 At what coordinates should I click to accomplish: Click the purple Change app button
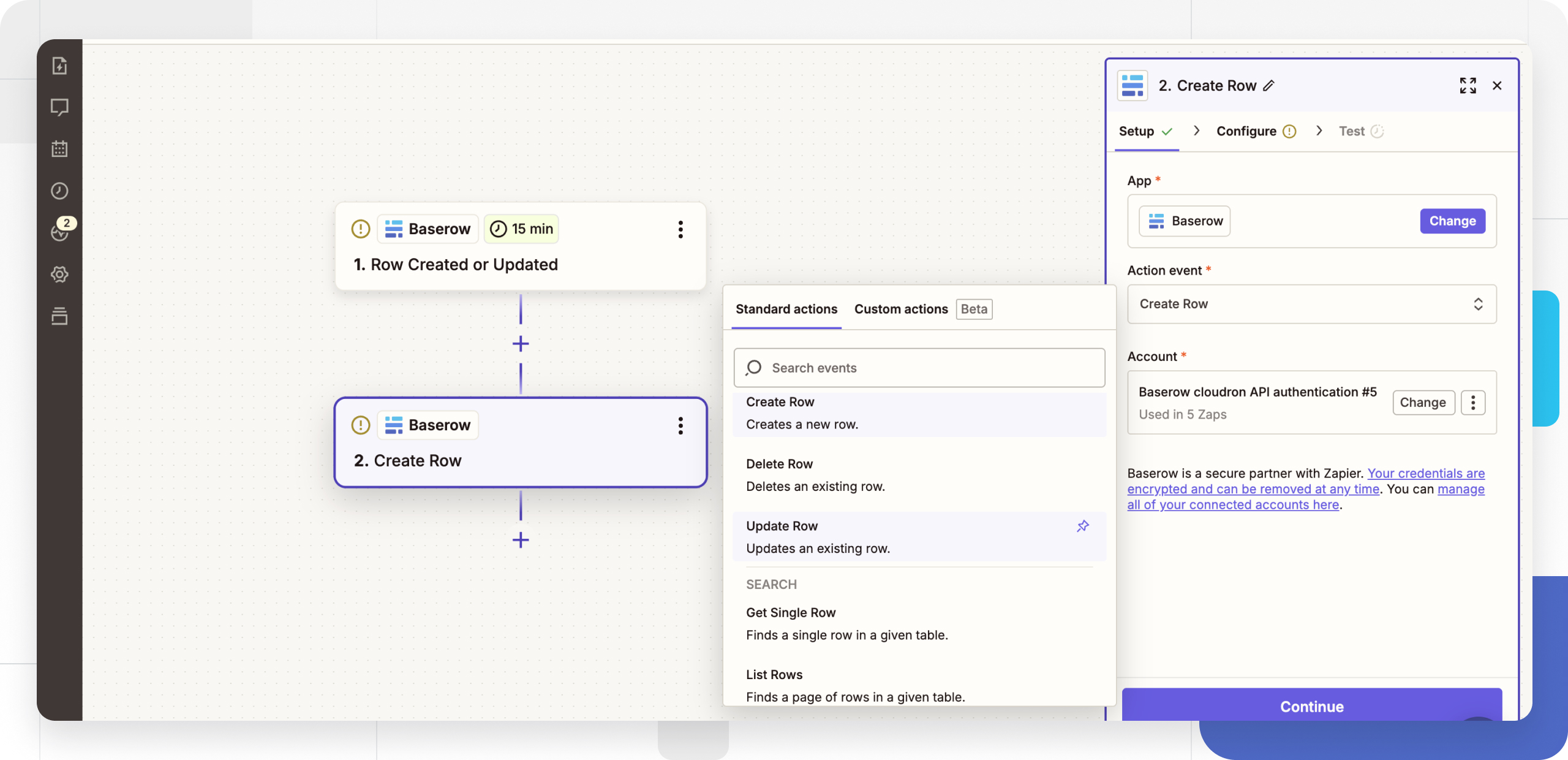(x=1452, y=221)
